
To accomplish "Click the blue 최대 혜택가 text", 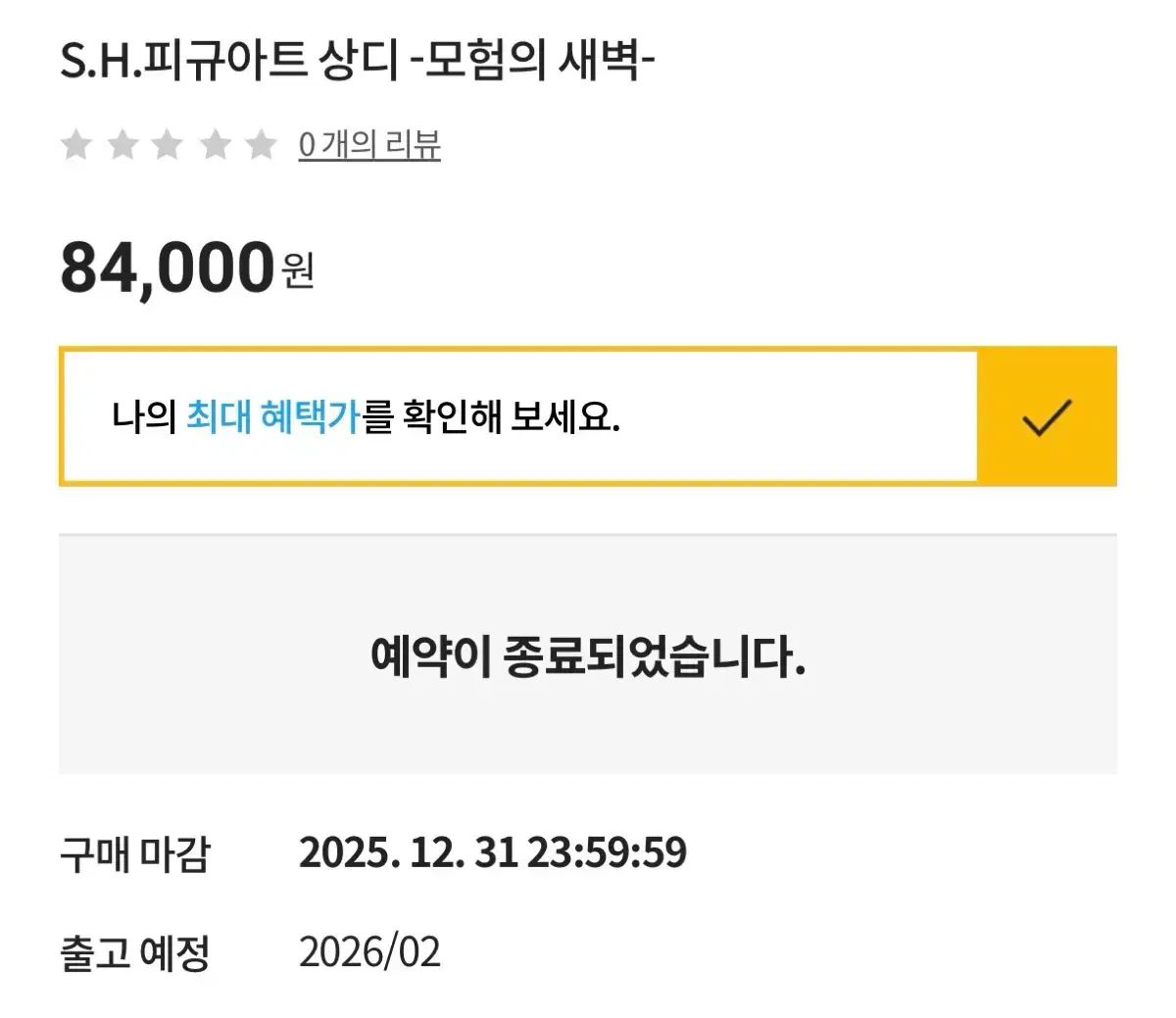I will pos(274,417).
